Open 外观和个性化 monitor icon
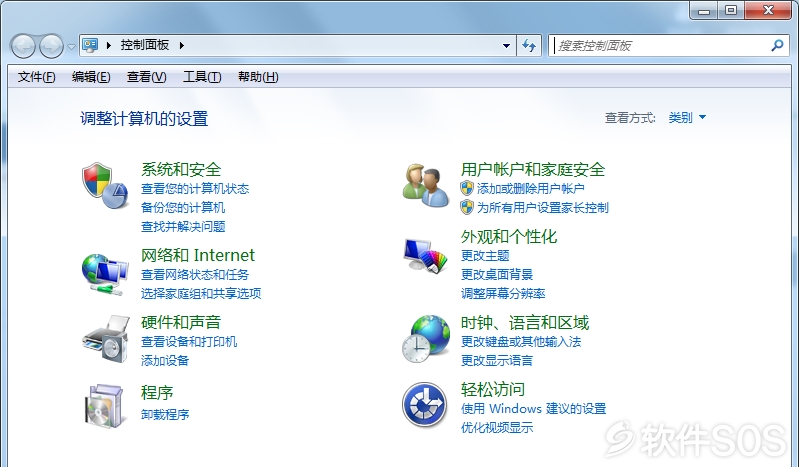Viewport: 799px width, 467px height. click(425, 255)
